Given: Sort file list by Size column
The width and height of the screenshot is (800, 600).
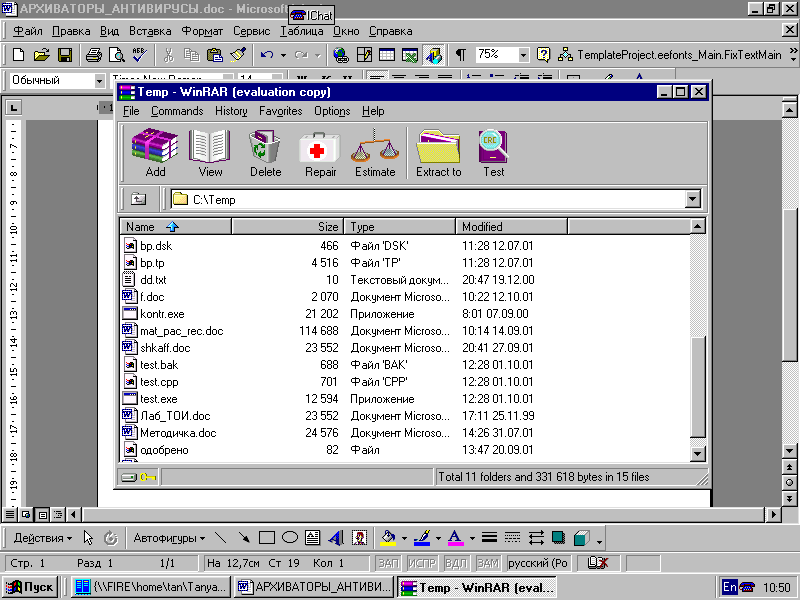Looking at the screenshot, I should tap(288, 227).
